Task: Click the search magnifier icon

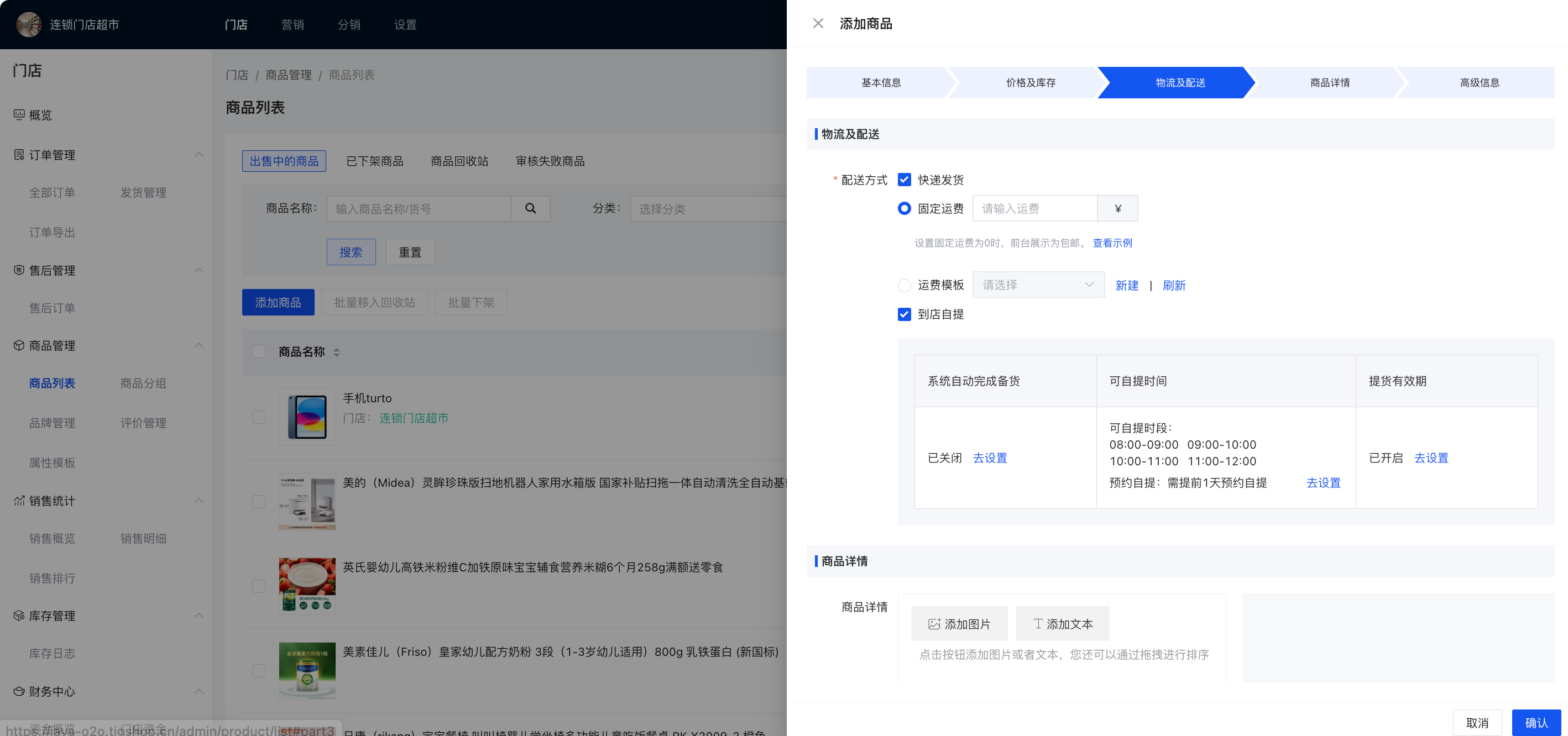Action: [530, 209]
